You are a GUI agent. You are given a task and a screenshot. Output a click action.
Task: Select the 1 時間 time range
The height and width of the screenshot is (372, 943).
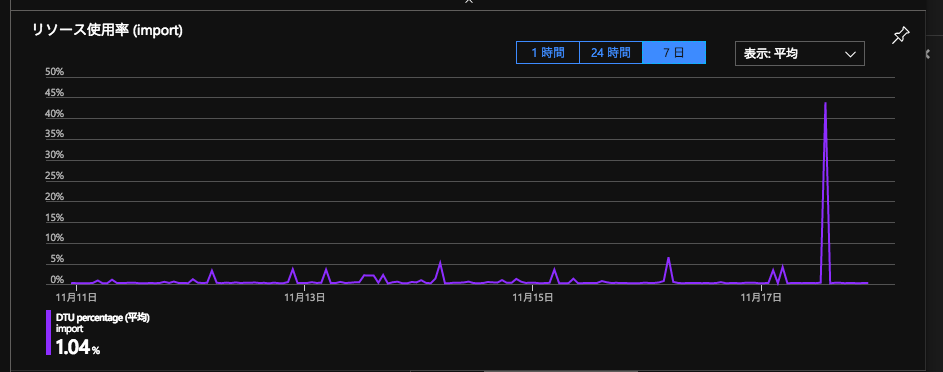tap(548, 53)
